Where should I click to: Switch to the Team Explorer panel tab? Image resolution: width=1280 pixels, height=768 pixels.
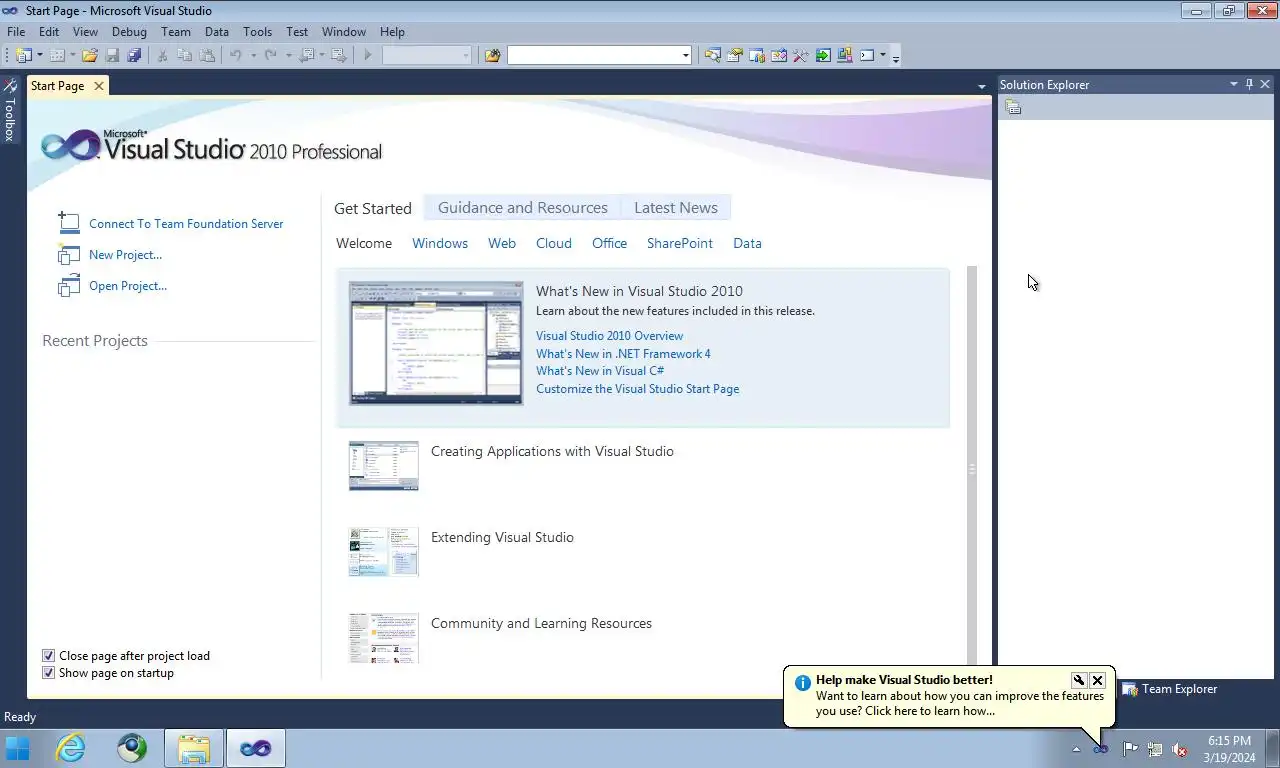1170,689
